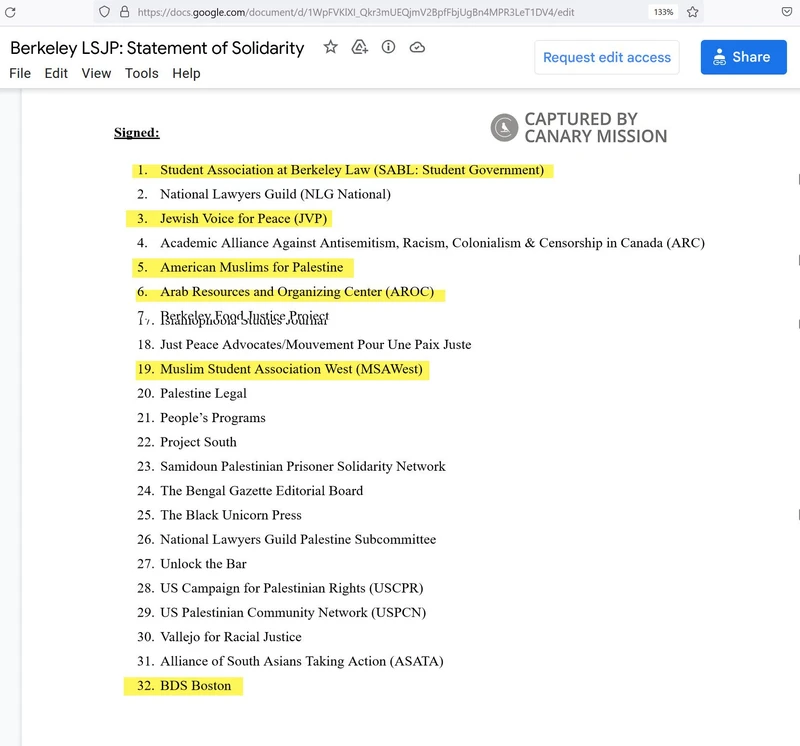The height and width of the screenshot is (746, 800).
Task: Click the 133% zoom indicator
Action: [663, 12]
